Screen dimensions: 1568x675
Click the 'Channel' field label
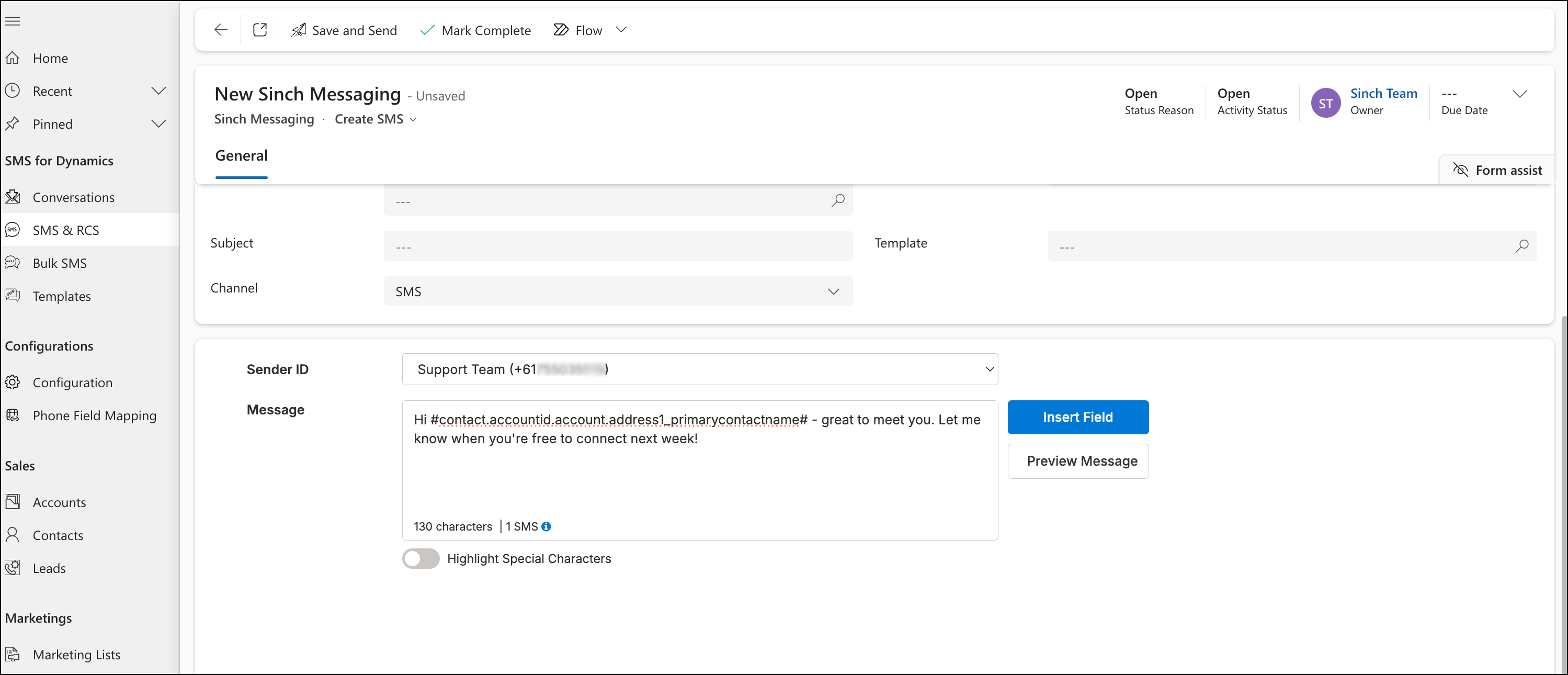234,288
